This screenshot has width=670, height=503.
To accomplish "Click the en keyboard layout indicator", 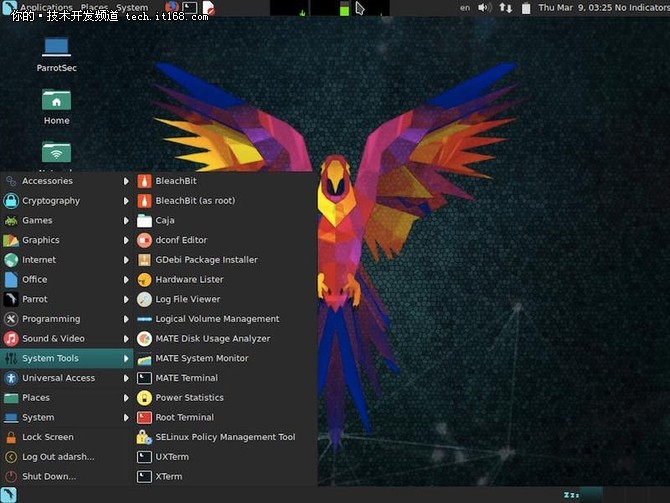I will pos(465,8).
